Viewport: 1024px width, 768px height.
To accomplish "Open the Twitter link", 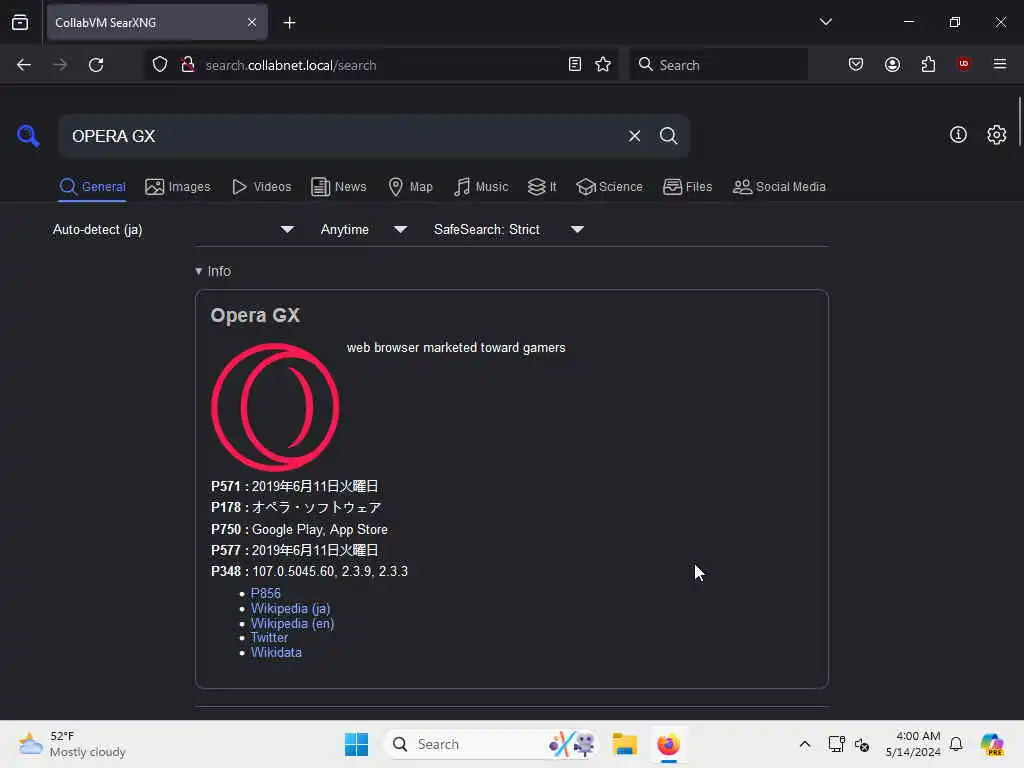I will click(269, 637).
